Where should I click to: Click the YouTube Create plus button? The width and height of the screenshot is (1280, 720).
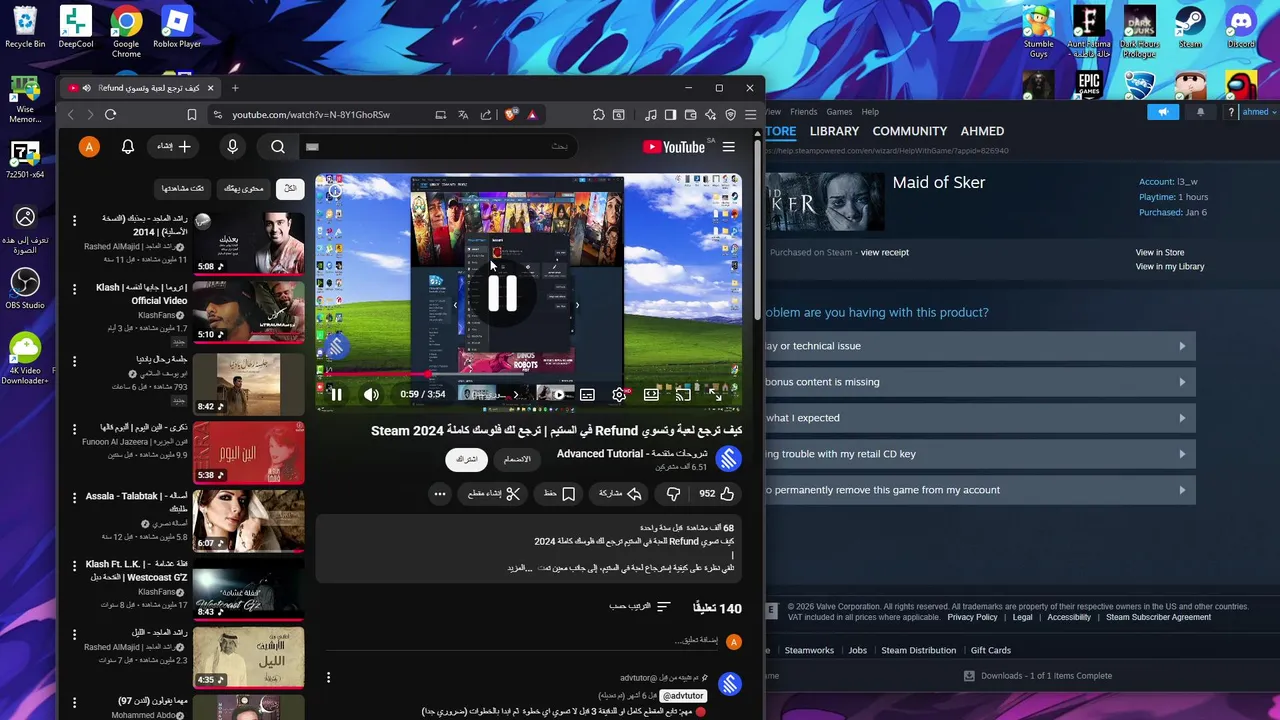tap(173, 147)
